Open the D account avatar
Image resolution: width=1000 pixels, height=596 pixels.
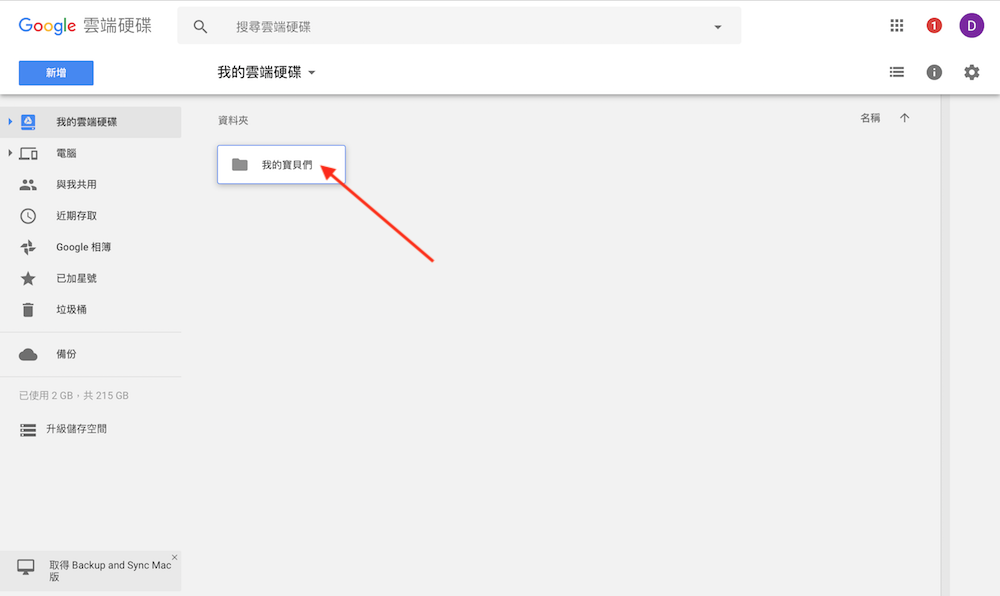point(971,25)
